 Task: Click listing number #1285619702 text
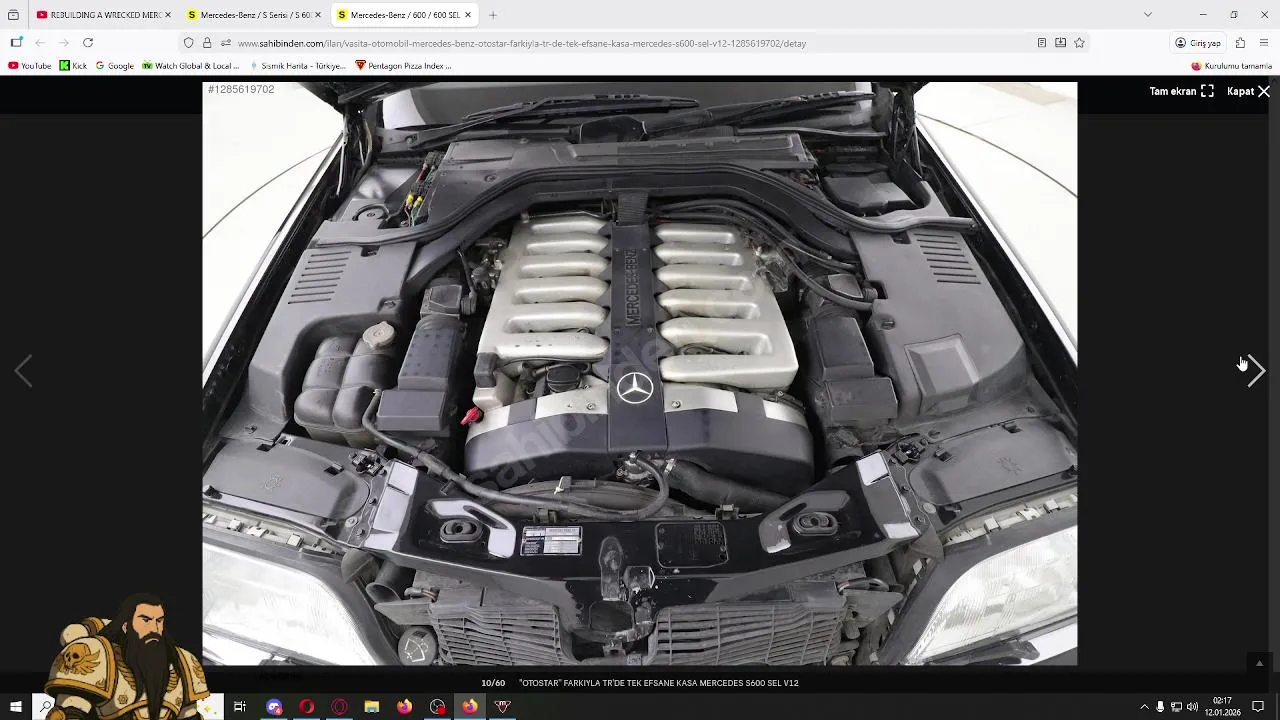tap(241, 89)
